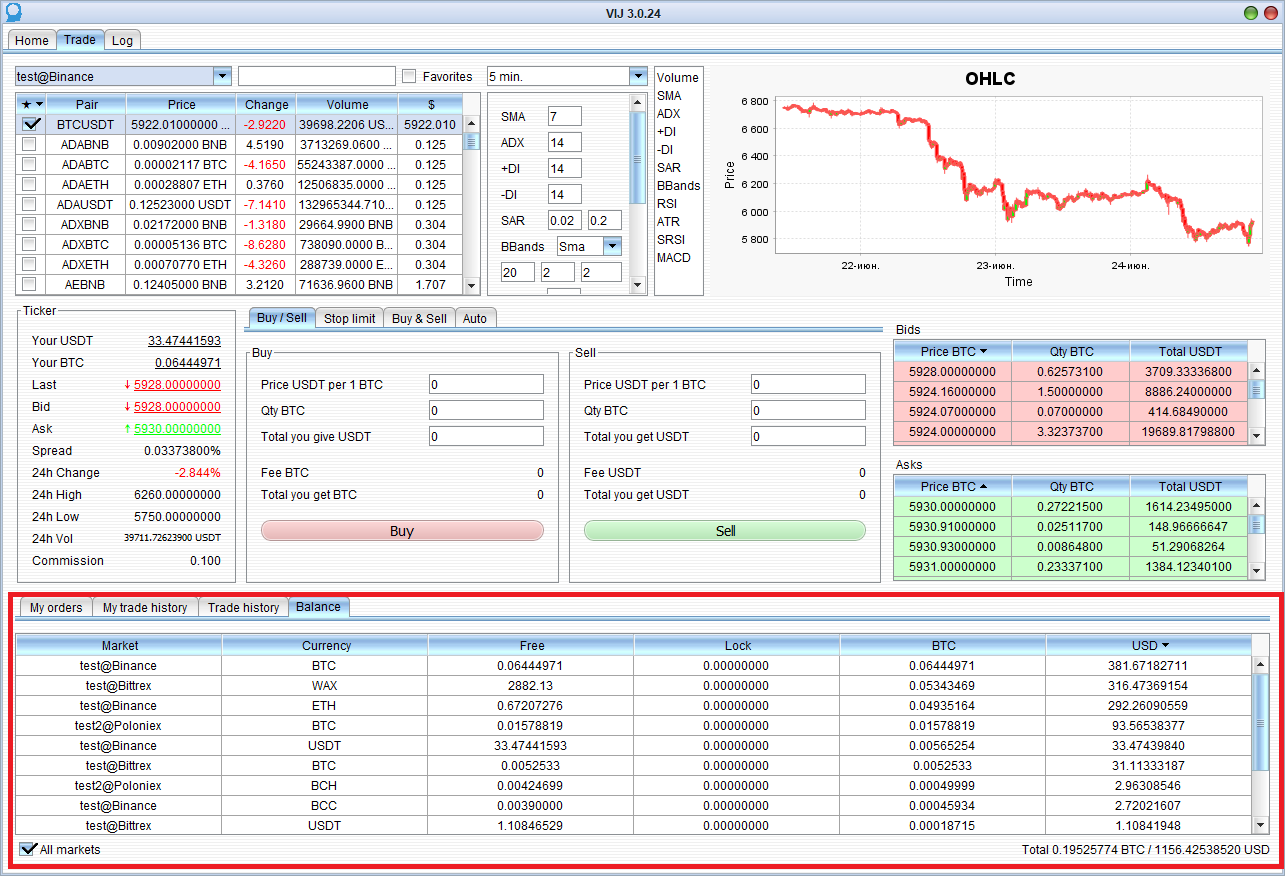The height and width of the screenshot is (876, 1285).
Task: Click the pair list scroll-down arrow
Action: tap(473, 286)
